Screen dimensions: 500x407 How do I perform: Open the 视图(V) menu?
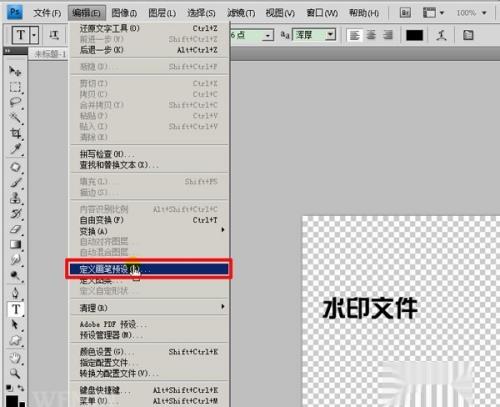280,13
